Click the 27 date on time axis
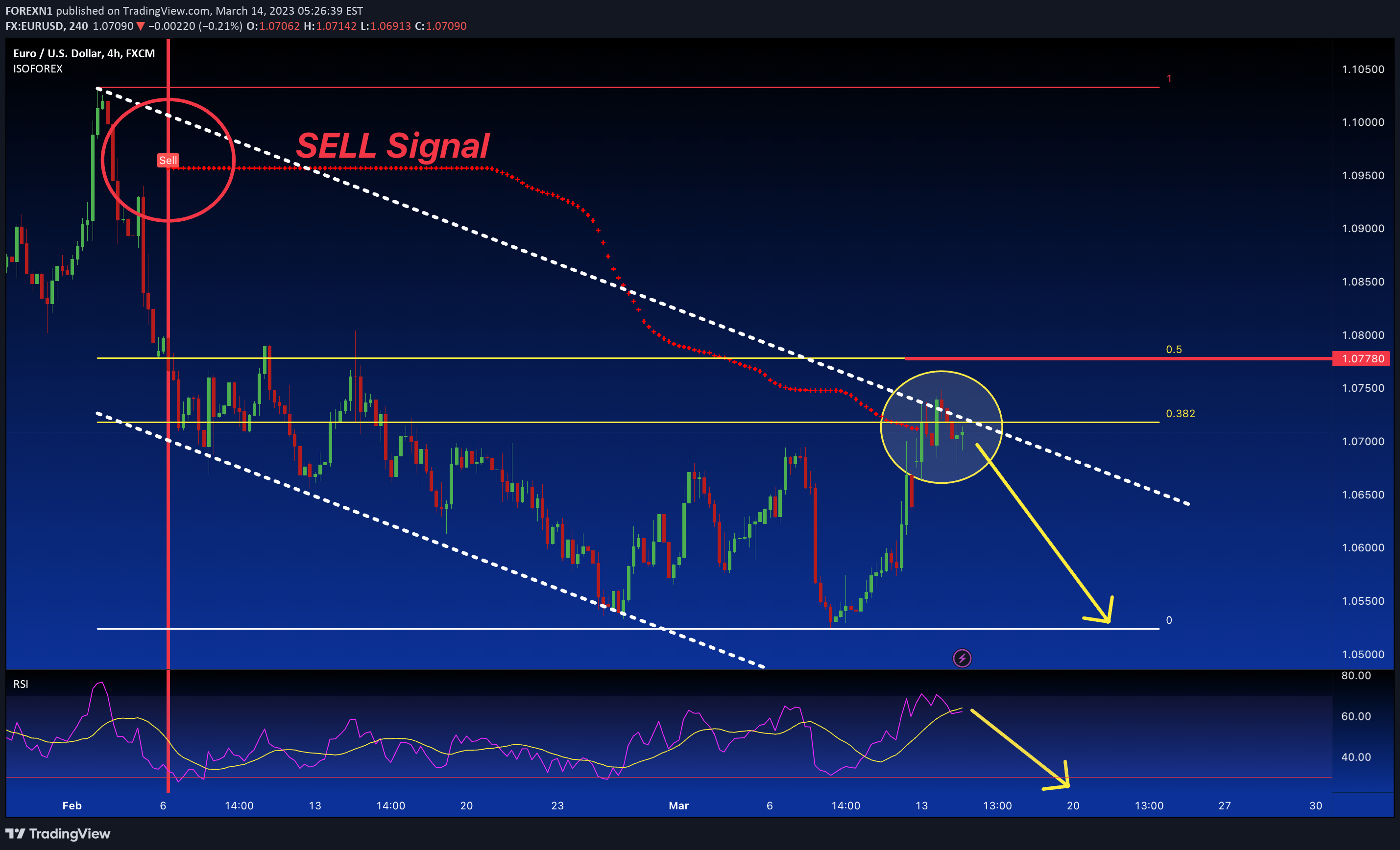This screenshot has height=850, width=1400. pyautogui.click(x=1225, y=806)
